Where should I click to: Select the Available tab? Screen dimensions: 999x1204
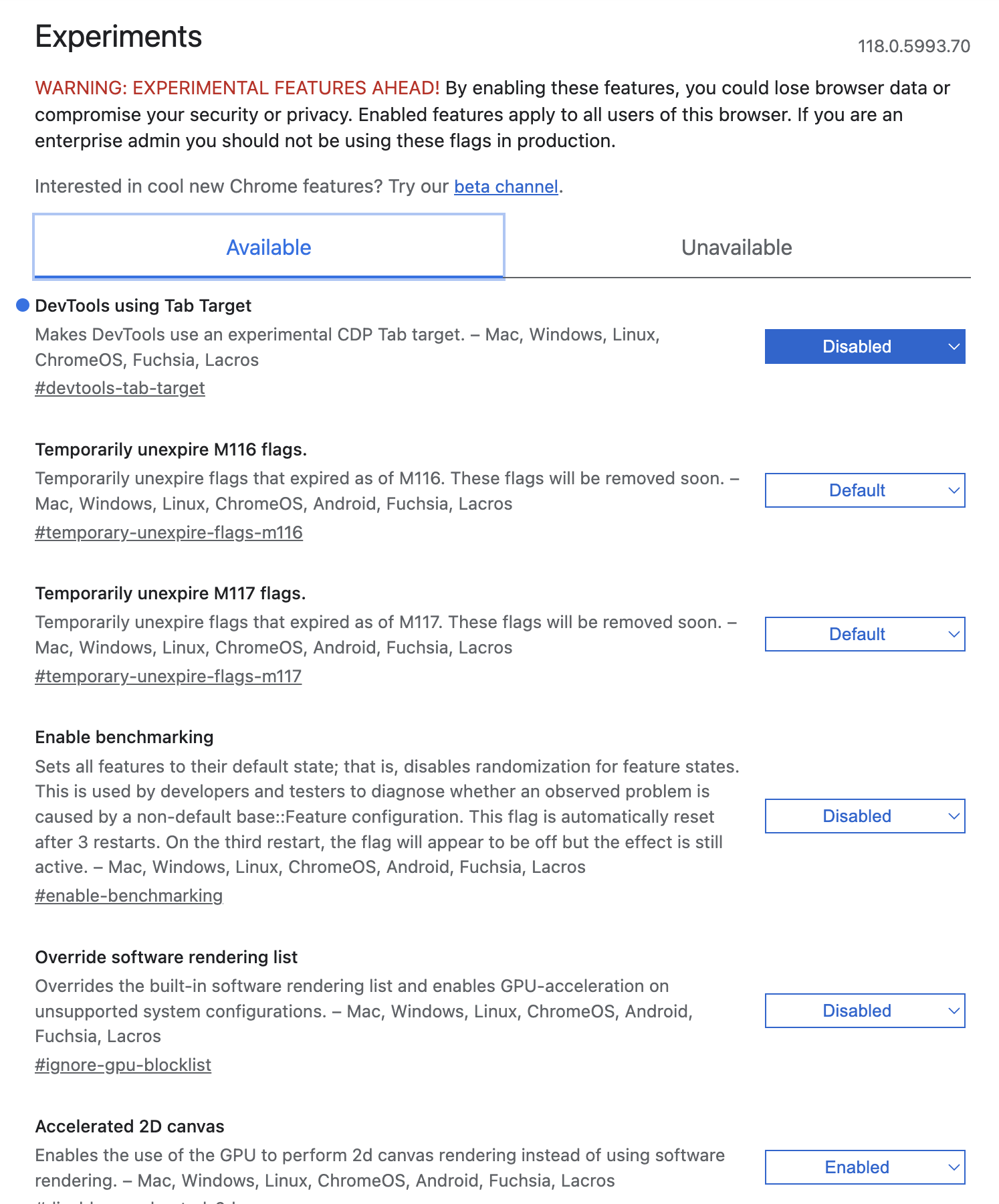tap(269, 246)
